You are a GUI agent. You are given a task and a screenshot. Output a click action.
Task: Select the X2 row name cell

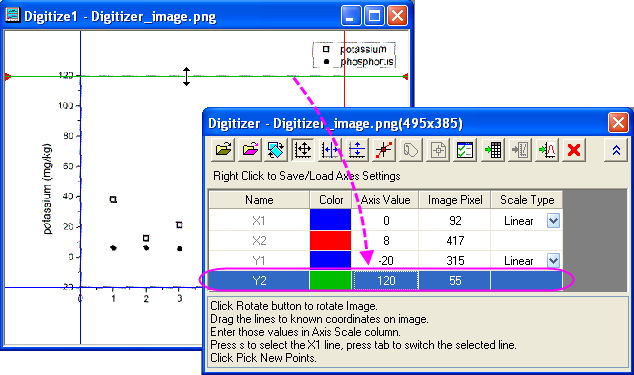pos(259,240)
